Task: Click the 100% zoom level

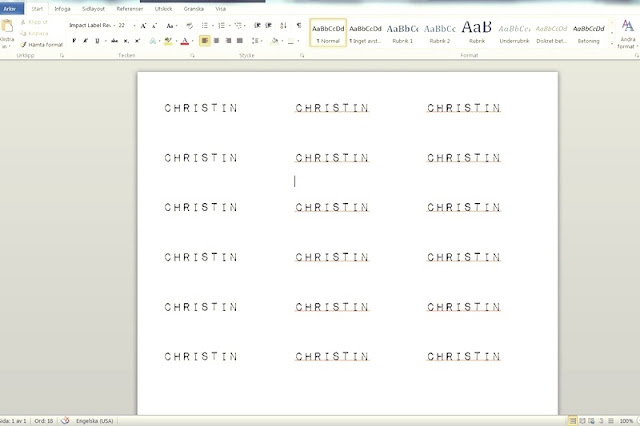Action: 627,421
